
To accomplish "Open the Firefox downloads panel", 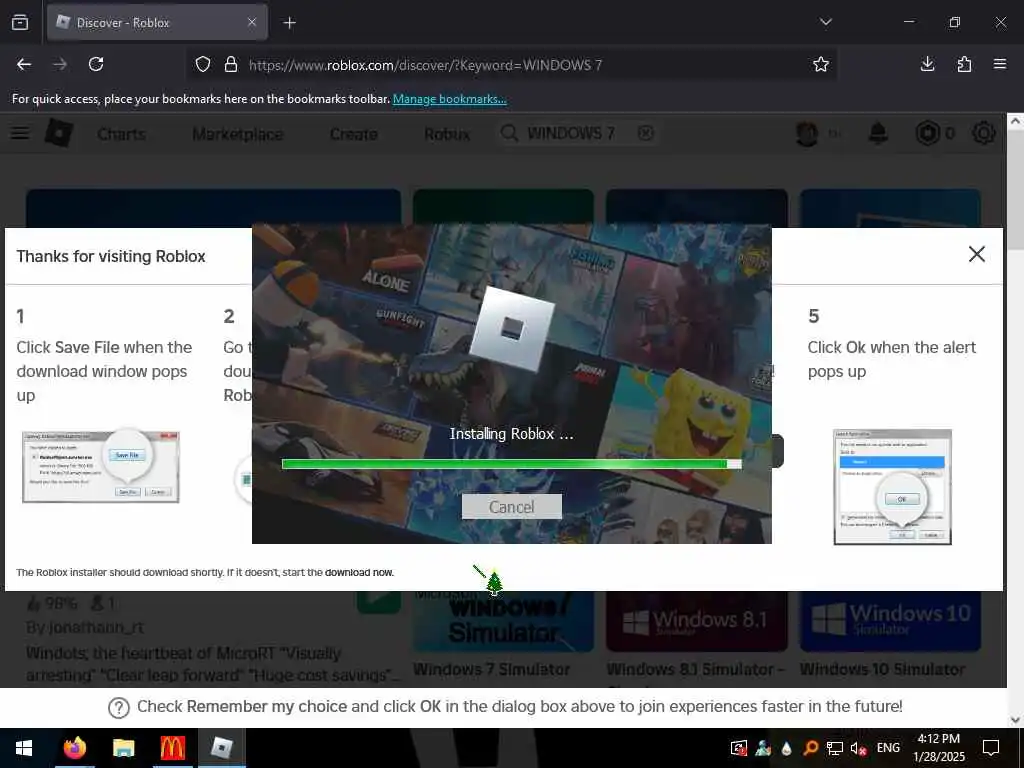I will (x=927, y=64).
